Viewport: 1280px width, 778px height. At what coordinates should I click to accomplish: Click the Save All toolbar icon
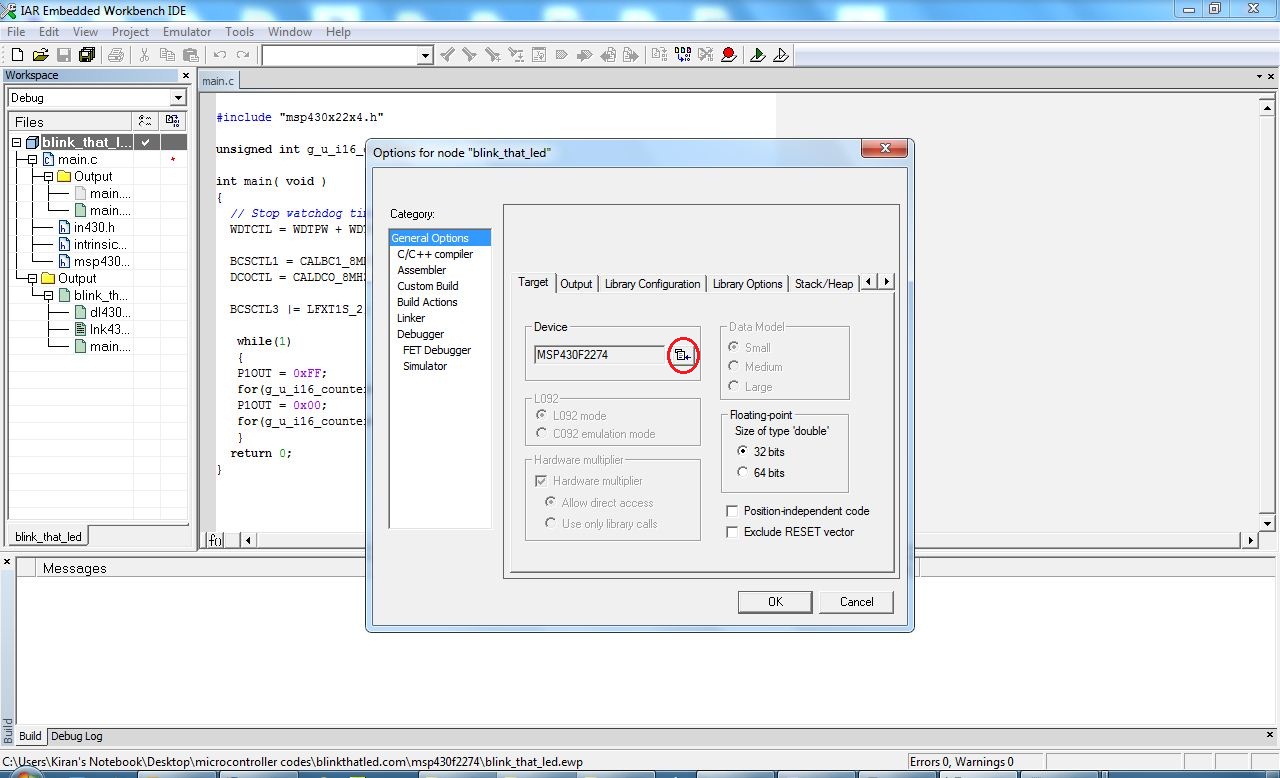(x=87, y=55)
